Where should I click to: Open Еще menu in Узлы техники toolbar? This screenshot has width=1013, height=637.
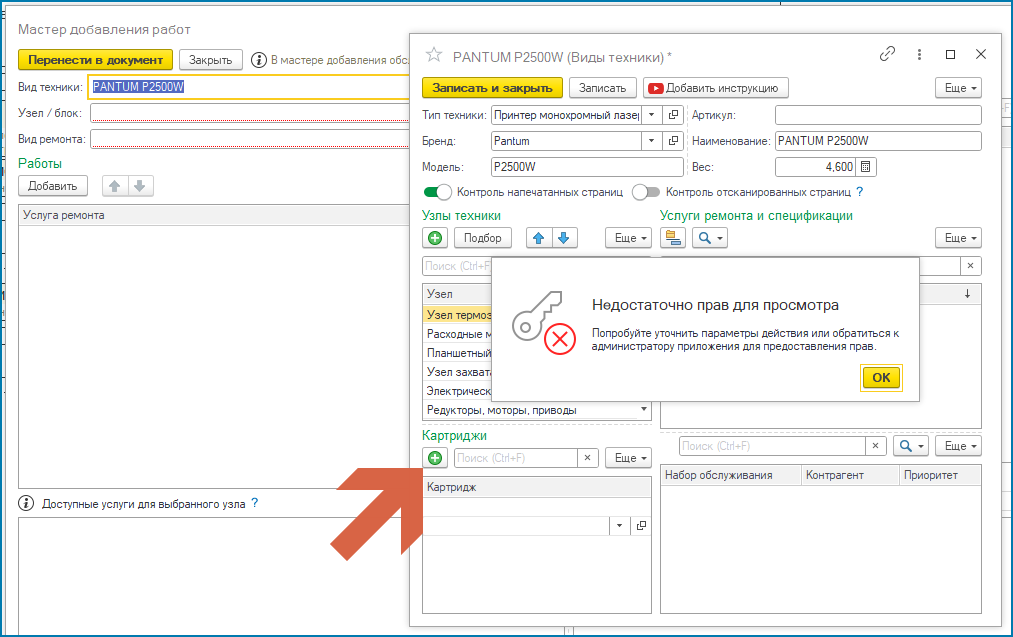628,238
